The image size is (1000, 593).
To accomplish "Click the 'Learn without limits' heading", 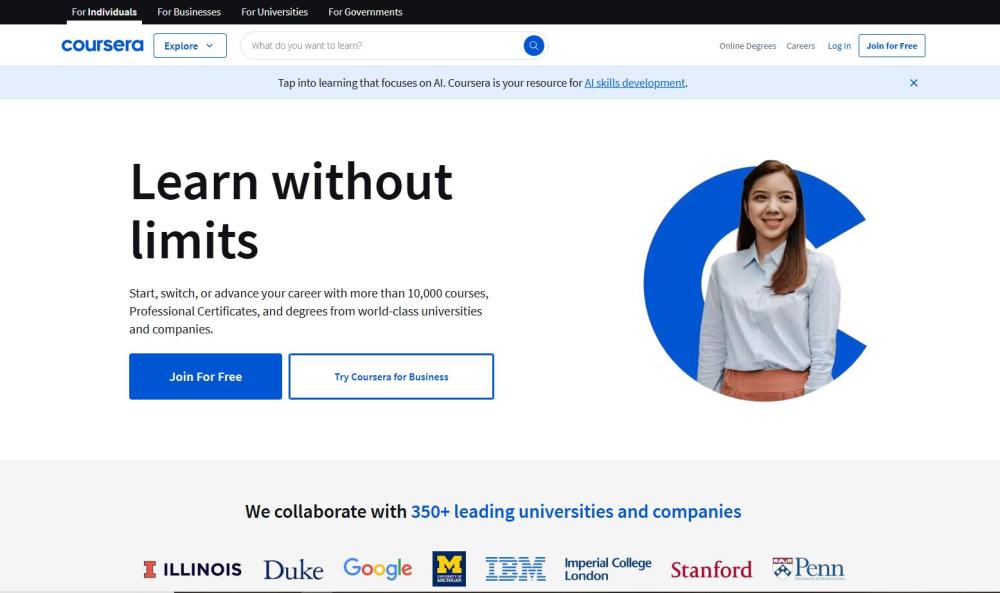I will coord(291,210).
